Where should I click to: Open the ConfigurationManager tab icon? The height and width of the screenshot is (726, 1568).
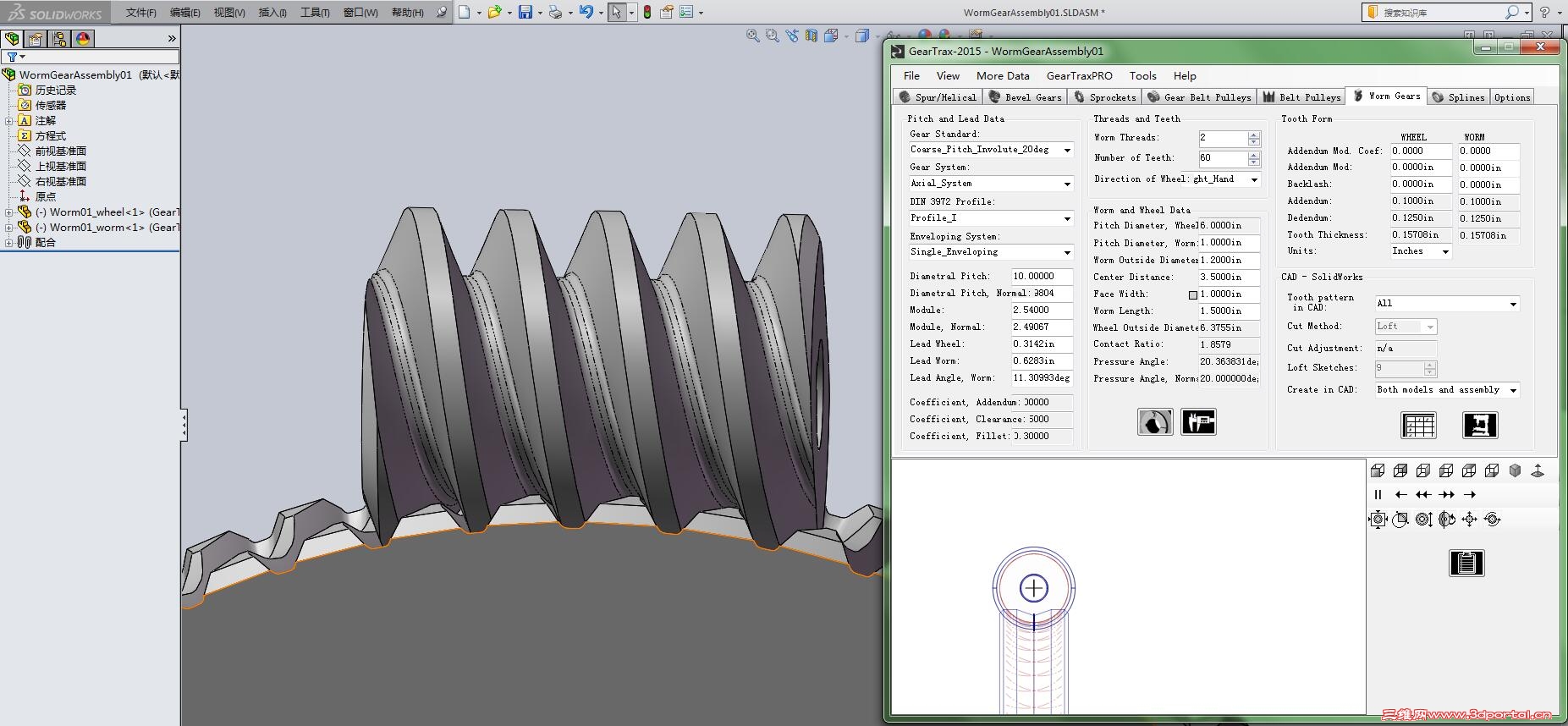(59, 39)
